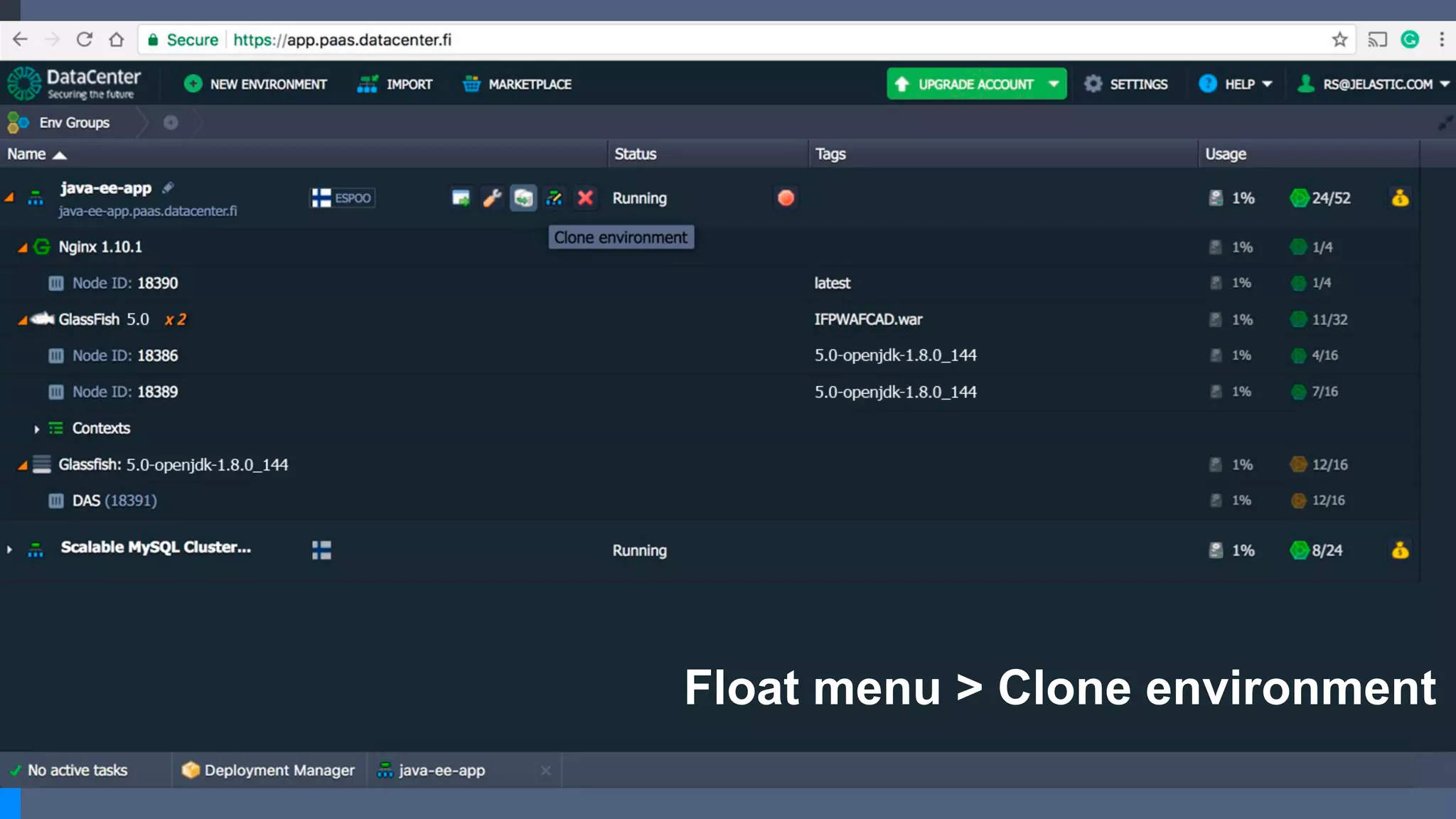Click the DAS (18391) node icon
Image resolution: width=1456 pixels, height=819 pixels.
(x=56, y=500)
